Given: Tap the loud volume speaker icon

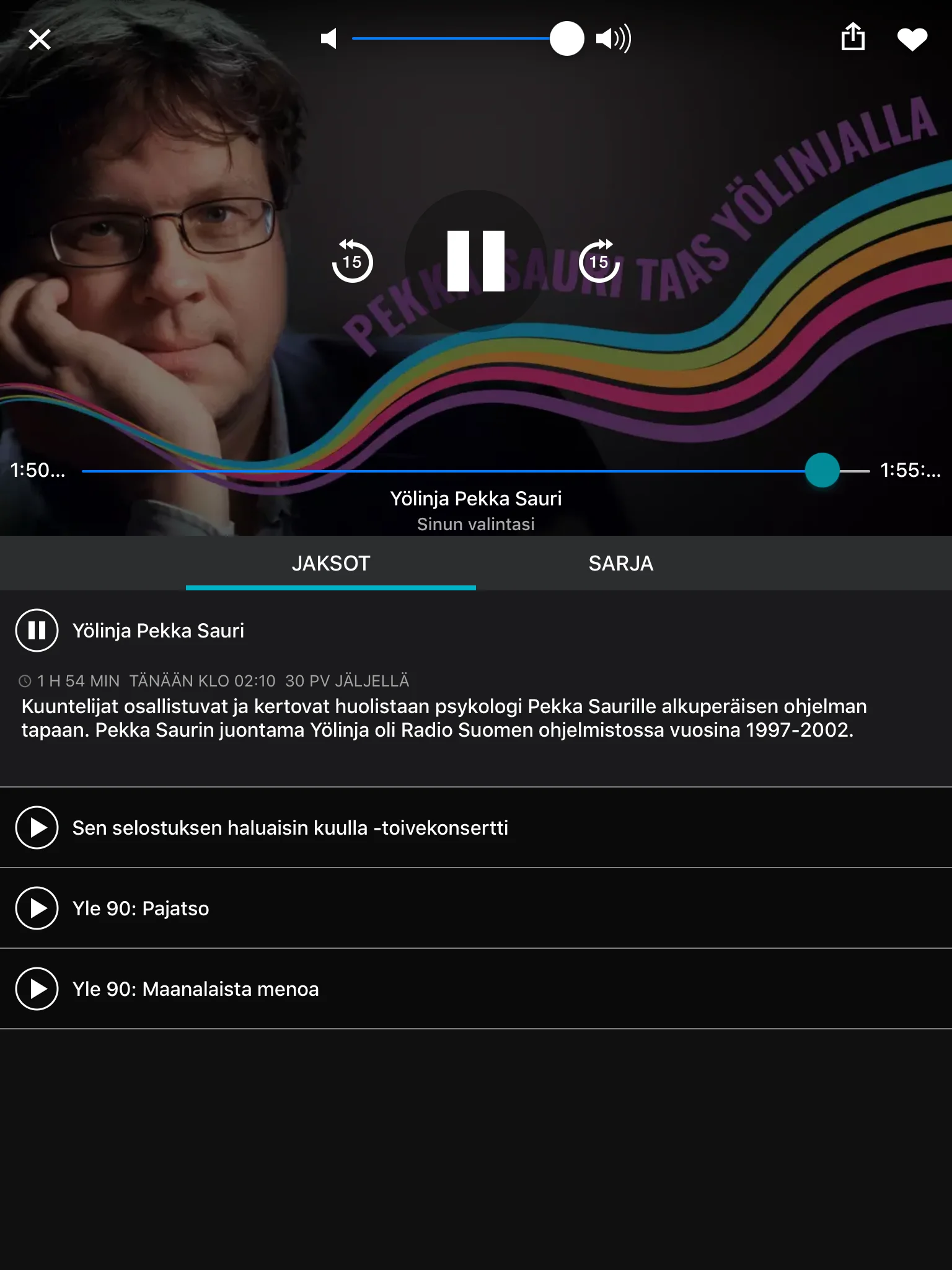Looking at the screenshot, I should [613, 38].
